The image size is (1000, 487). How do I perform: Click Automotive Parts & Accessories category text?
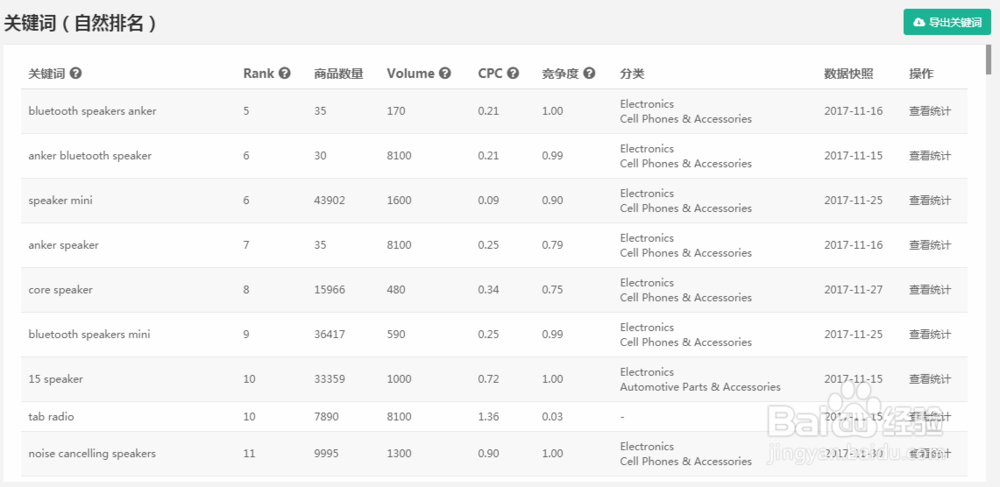click(700, 386)
